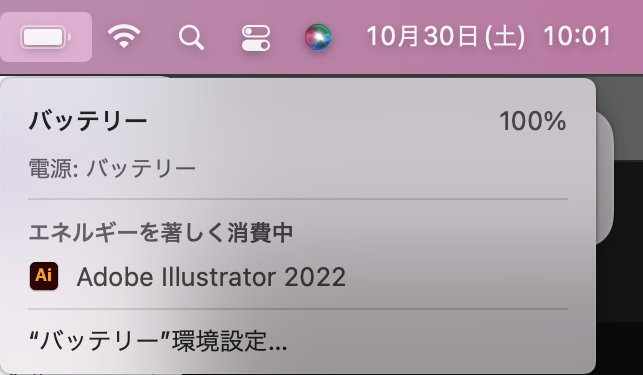Click empty menu bar space right of 10:01
The height and width of the screenshot is (375, 643).
(x=627, y=37)
